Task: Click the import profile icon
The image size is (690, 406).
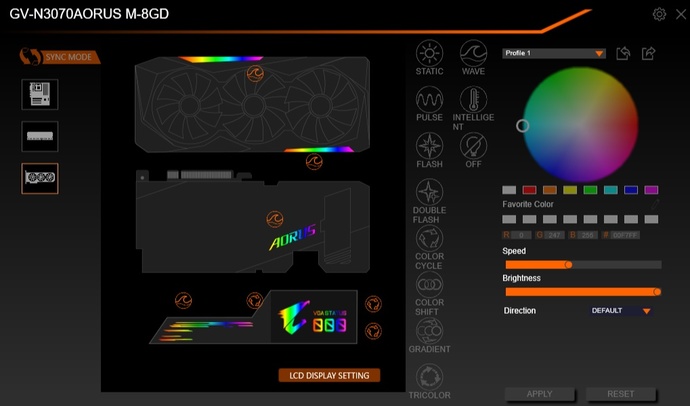Action: pyautogui.click(x=623, y=53)
